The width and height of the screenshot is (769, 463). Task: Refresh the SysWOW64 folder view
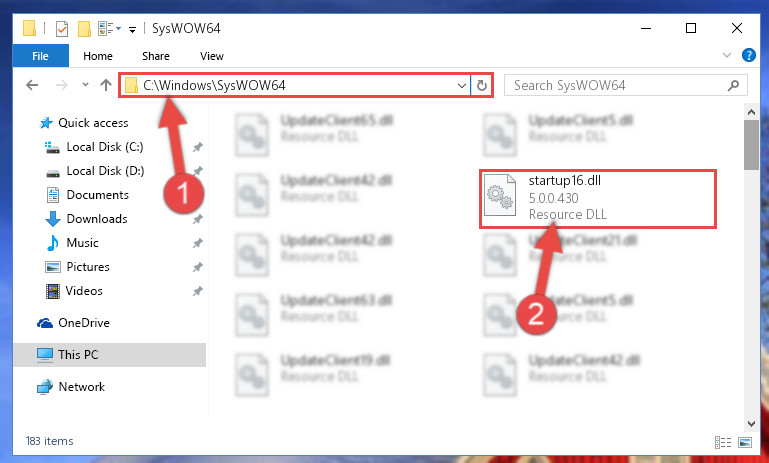pyautogui.click(x=482, y=86)
